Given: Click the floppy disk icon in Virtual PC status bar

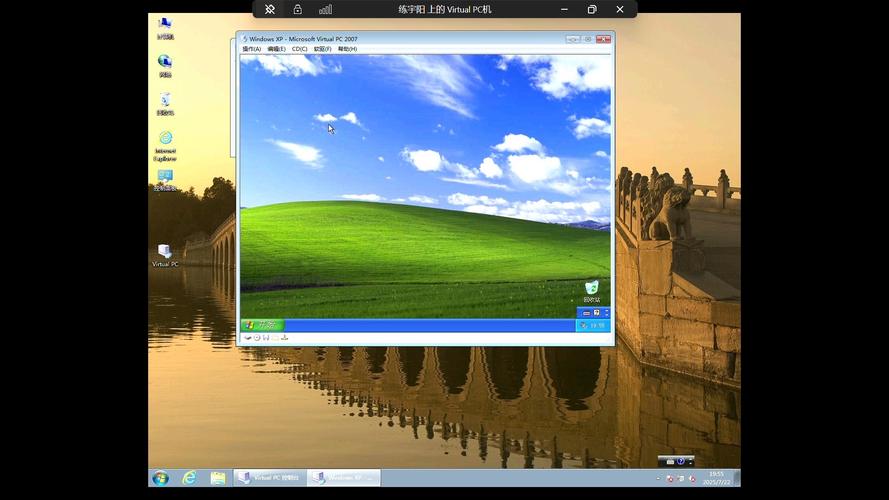Looking at the screenshot, I should (x=266, y=338).
